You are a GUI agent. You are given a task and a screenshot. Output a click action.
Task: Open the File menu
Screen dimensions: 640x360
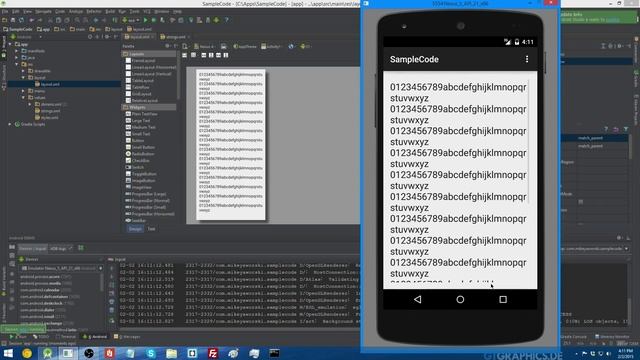tap(5, 11)
